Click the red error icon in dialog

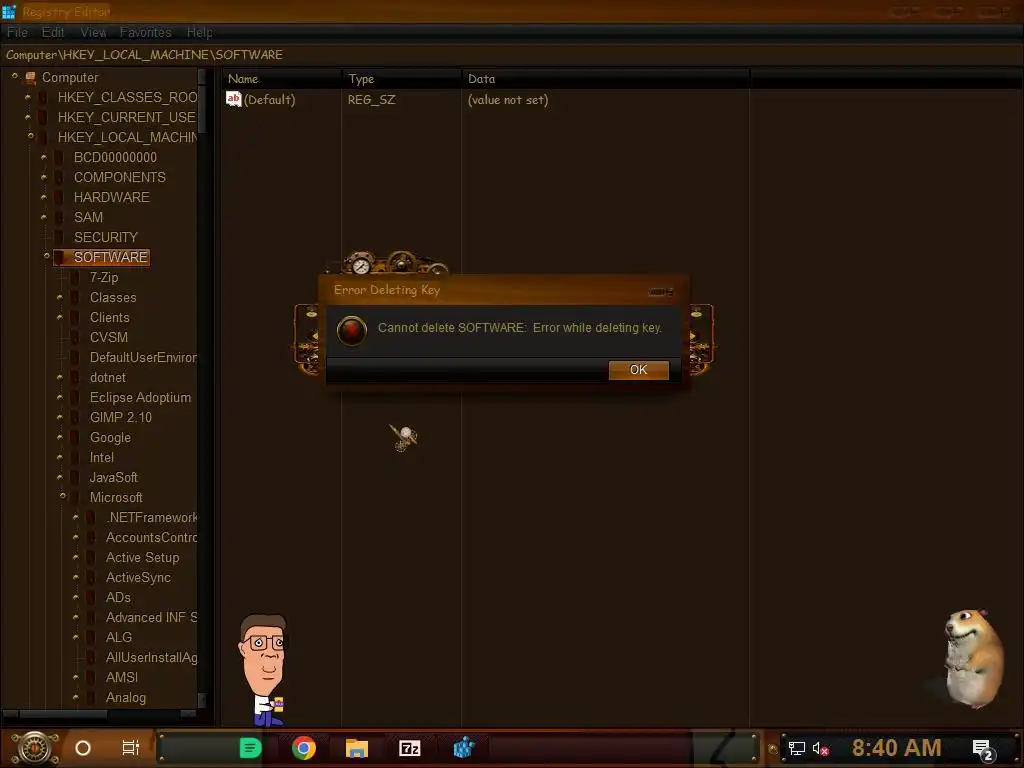point(351,330)
